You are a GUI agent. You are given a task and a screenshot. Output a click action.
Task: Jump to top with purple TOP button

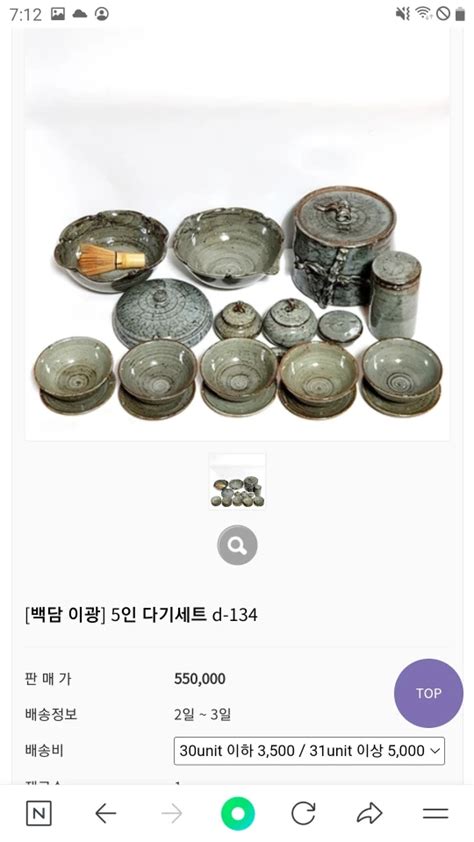(428, 693)
